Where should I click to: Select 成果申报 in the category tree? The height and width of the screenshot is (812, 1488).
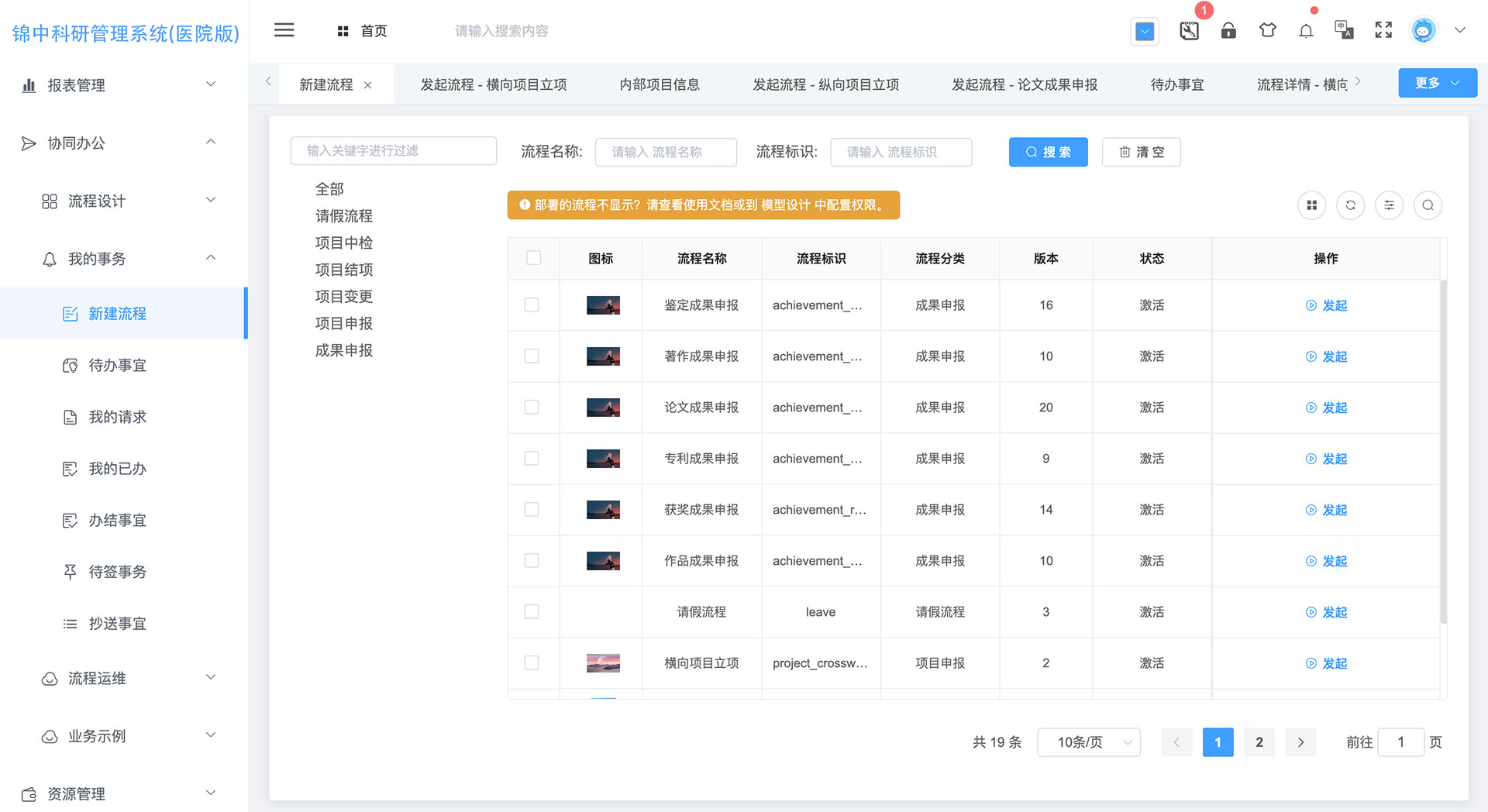tap(343, 350)
